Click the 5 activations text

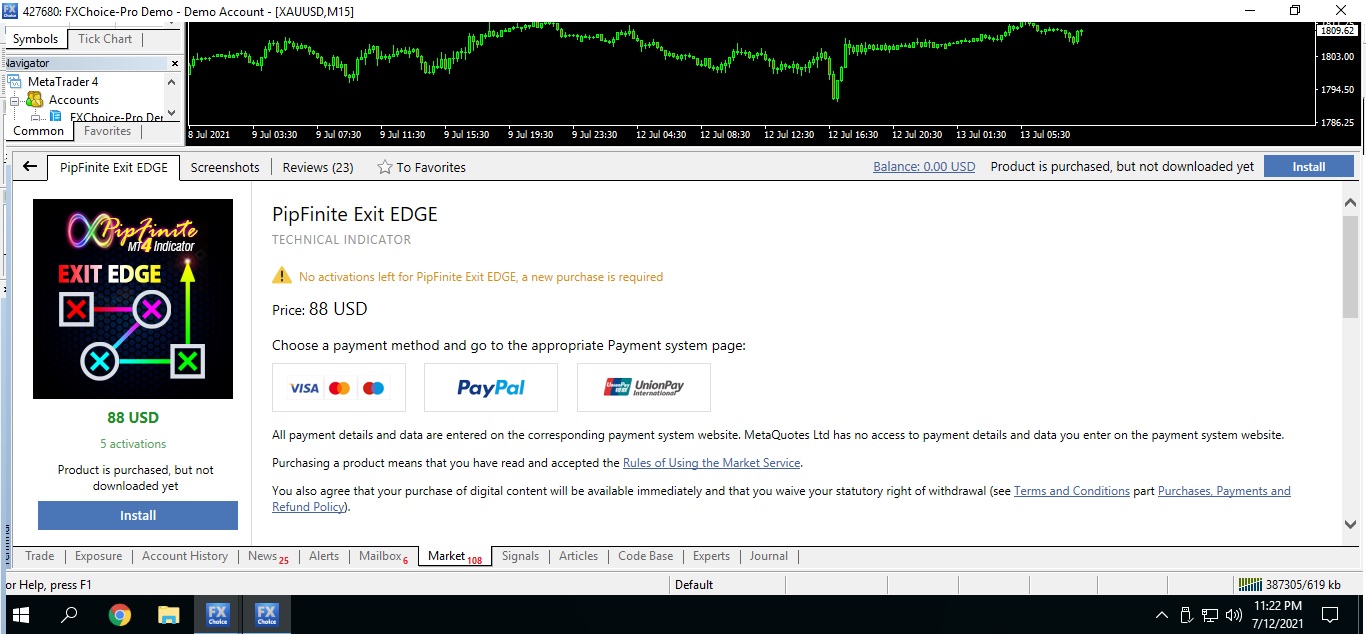133,444
